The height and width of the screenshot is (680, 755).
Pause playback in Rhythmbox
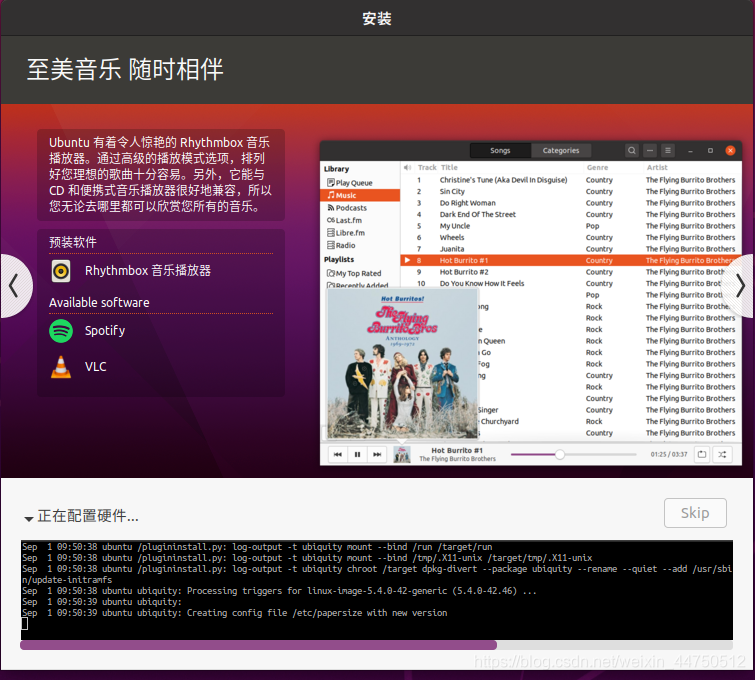click(x=357, y=454)
